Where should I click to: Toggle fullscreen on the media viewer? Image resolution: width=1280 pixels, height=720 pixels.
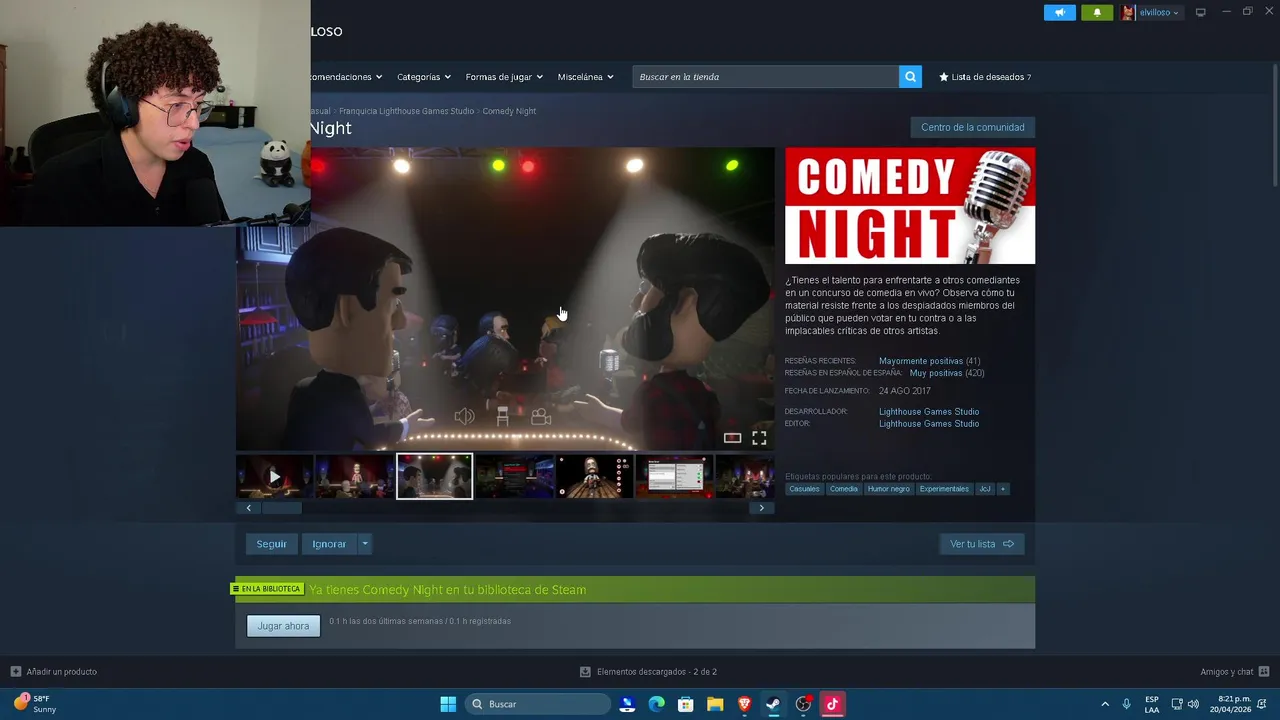click(x=759, y=438)
